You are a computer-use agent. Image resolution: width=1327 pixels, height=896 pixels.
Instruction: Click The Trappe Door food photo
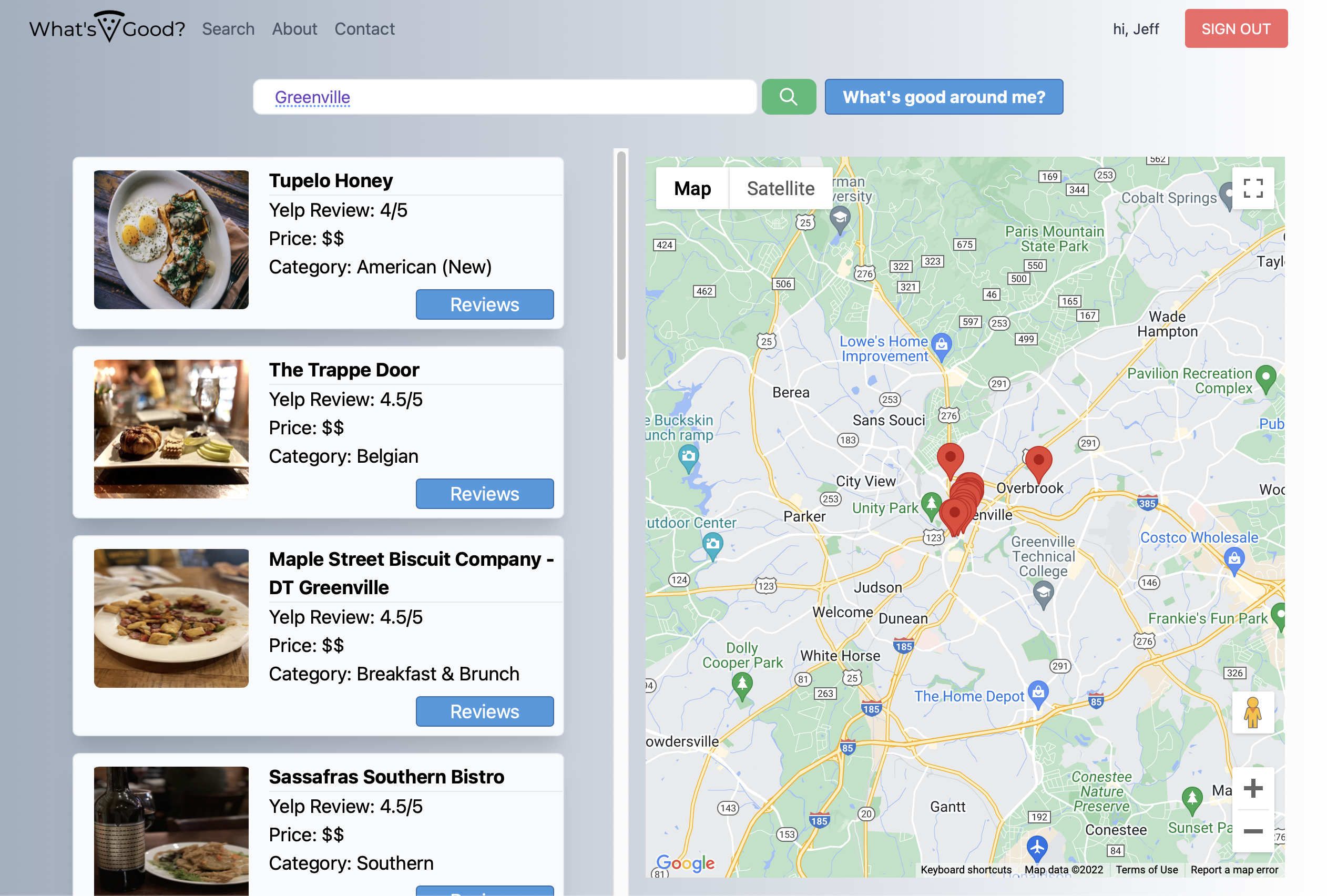point(171,429)
